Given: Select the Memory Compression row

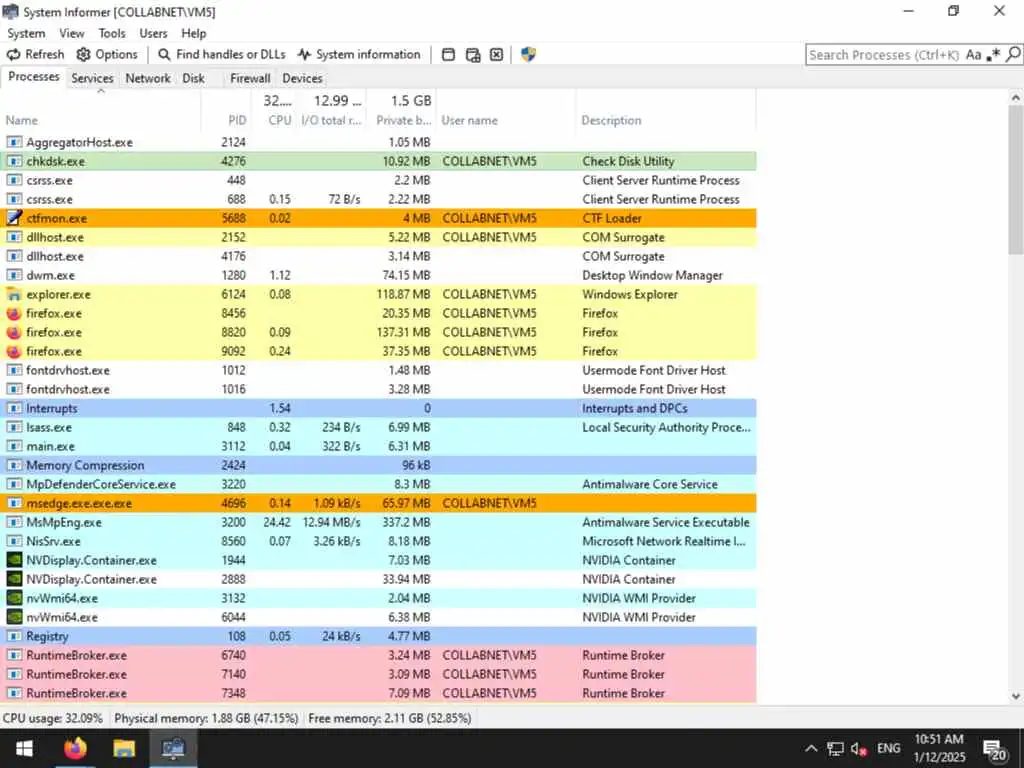Looking at the screenshot, I should 379,466.
